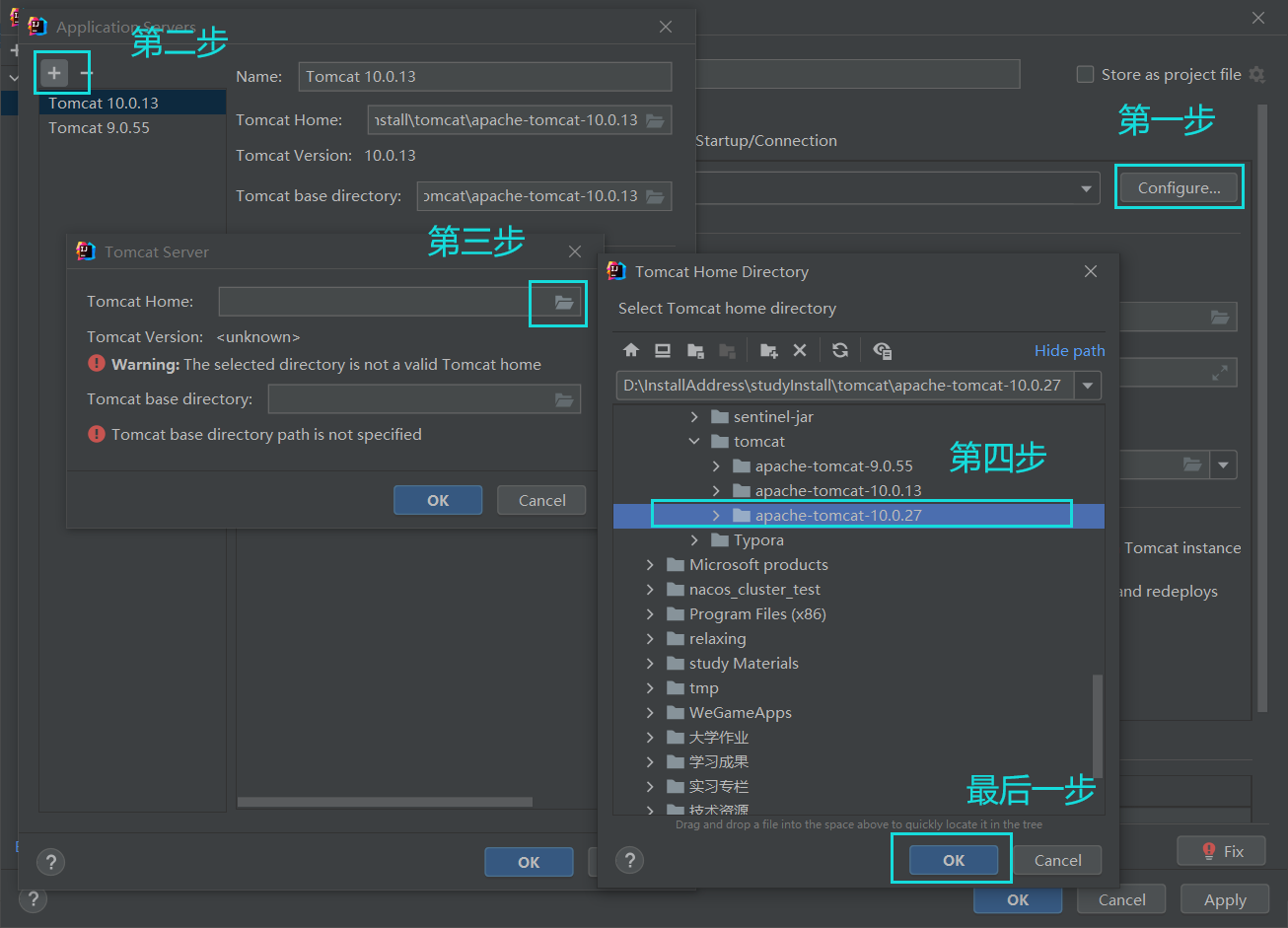The image size is (1288, 928).
Task: Add new application server with plus icon
Action: 54,72
